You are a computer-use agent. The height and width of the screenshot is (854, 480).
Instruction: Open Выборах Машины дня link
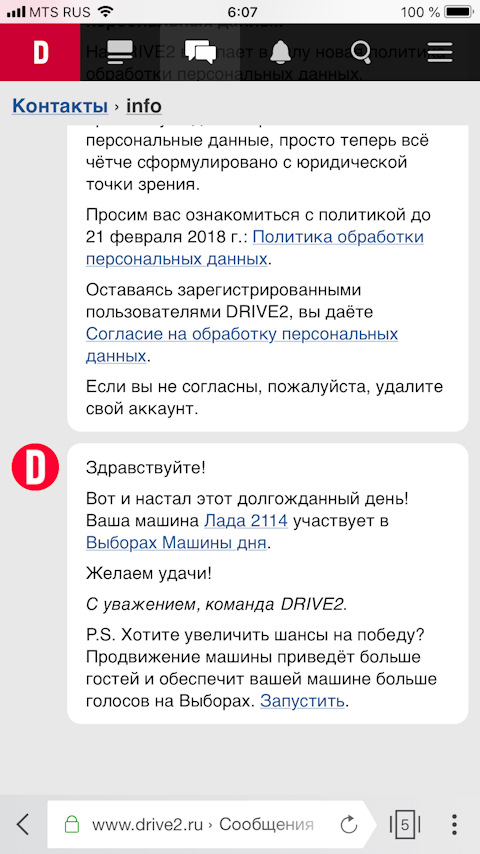[176, 542]
